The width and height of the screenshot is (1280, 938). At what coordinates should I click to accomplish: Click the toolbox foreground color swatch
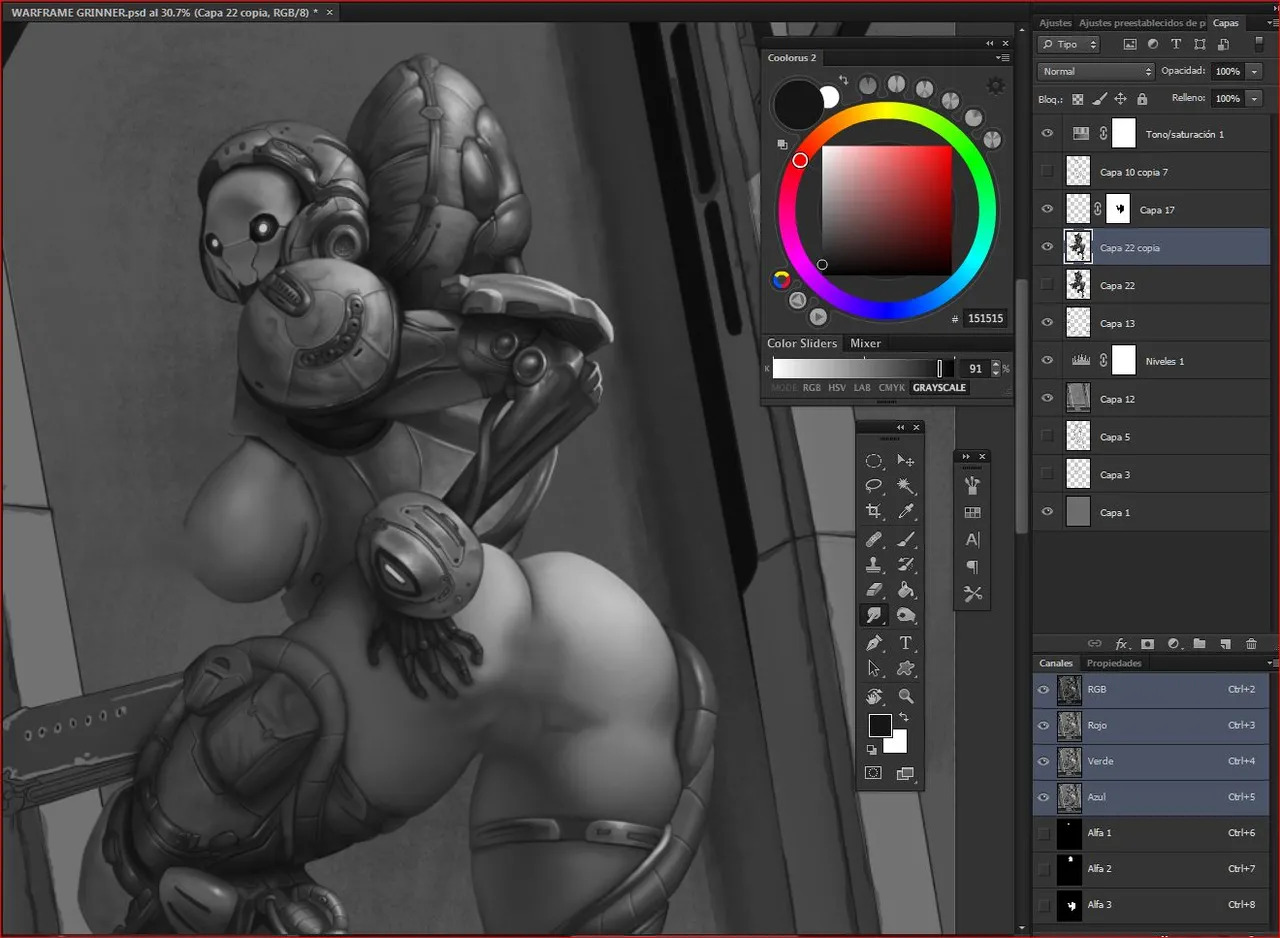(880, 725)
